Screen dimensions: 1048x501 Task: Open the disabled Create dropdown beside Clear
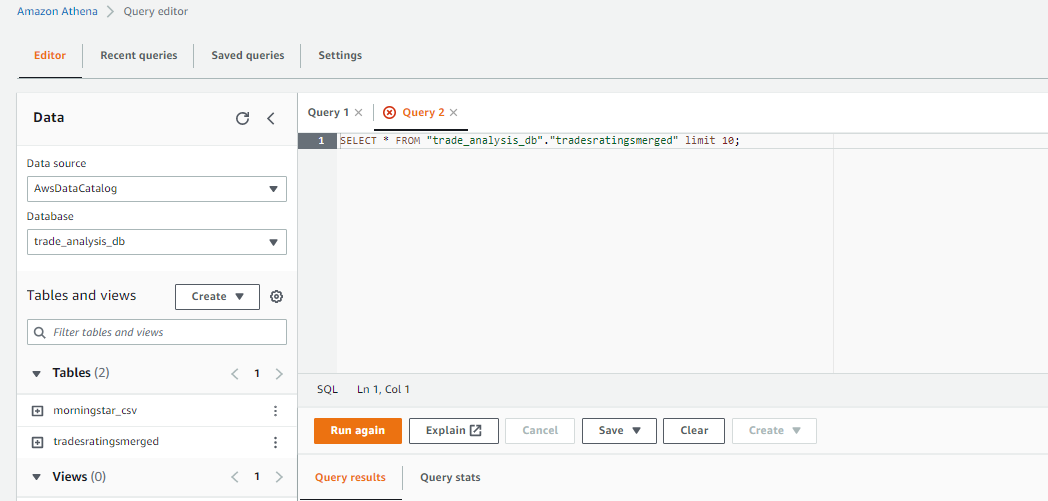[774, 431]
